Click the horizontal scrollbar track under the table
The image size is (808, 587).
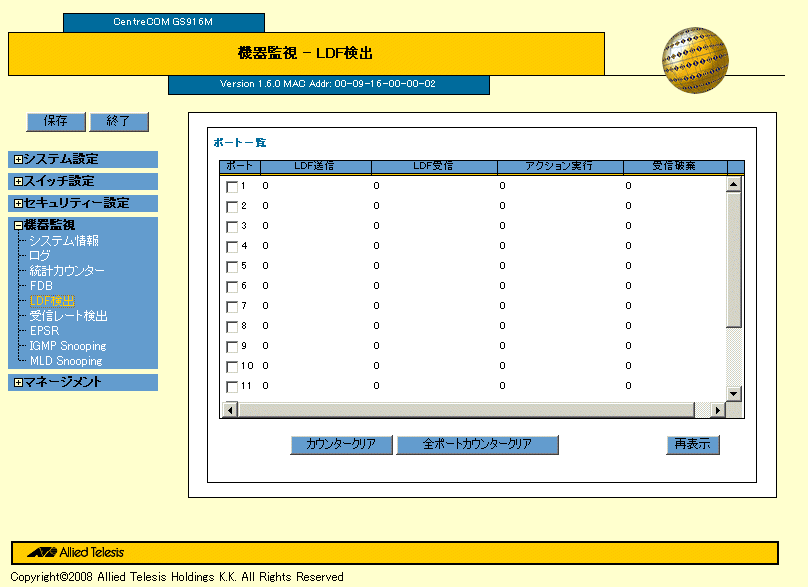(470, 410)
